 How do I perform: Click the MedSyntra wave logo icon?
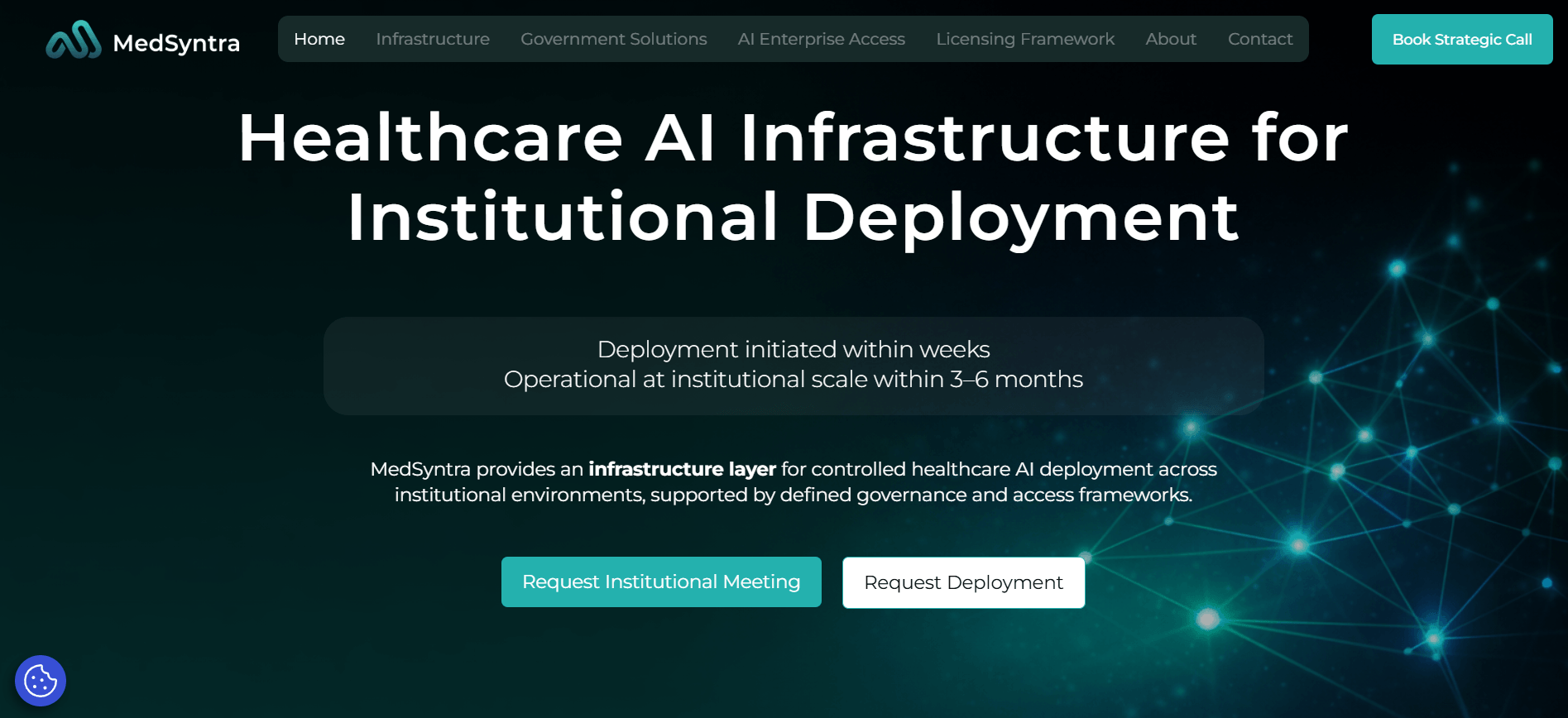pyautogui.click(x=74, y=40)
